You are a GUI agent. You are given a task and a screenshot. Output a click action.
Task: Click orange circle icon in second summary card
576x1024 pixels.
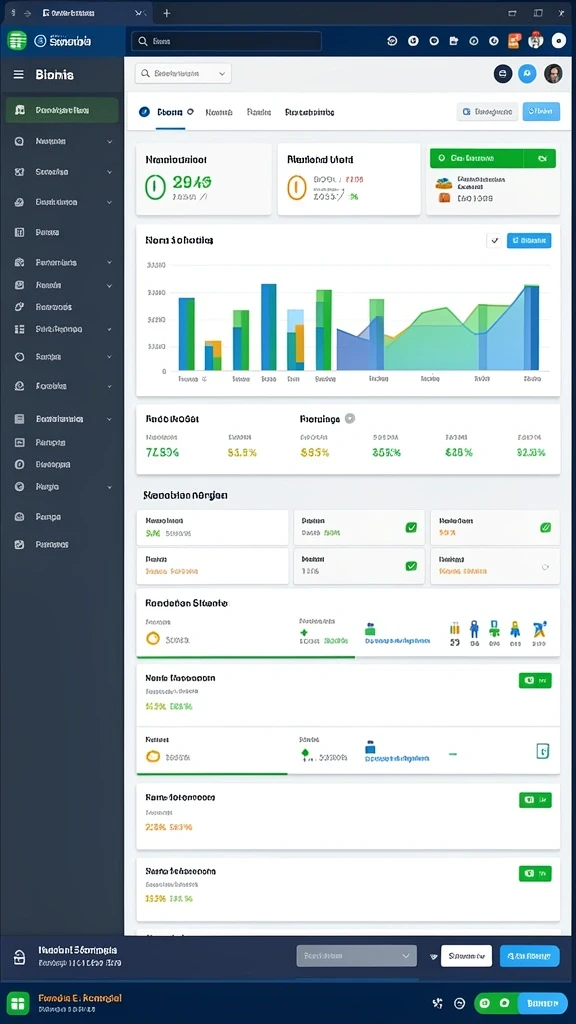tap(296, 187)
